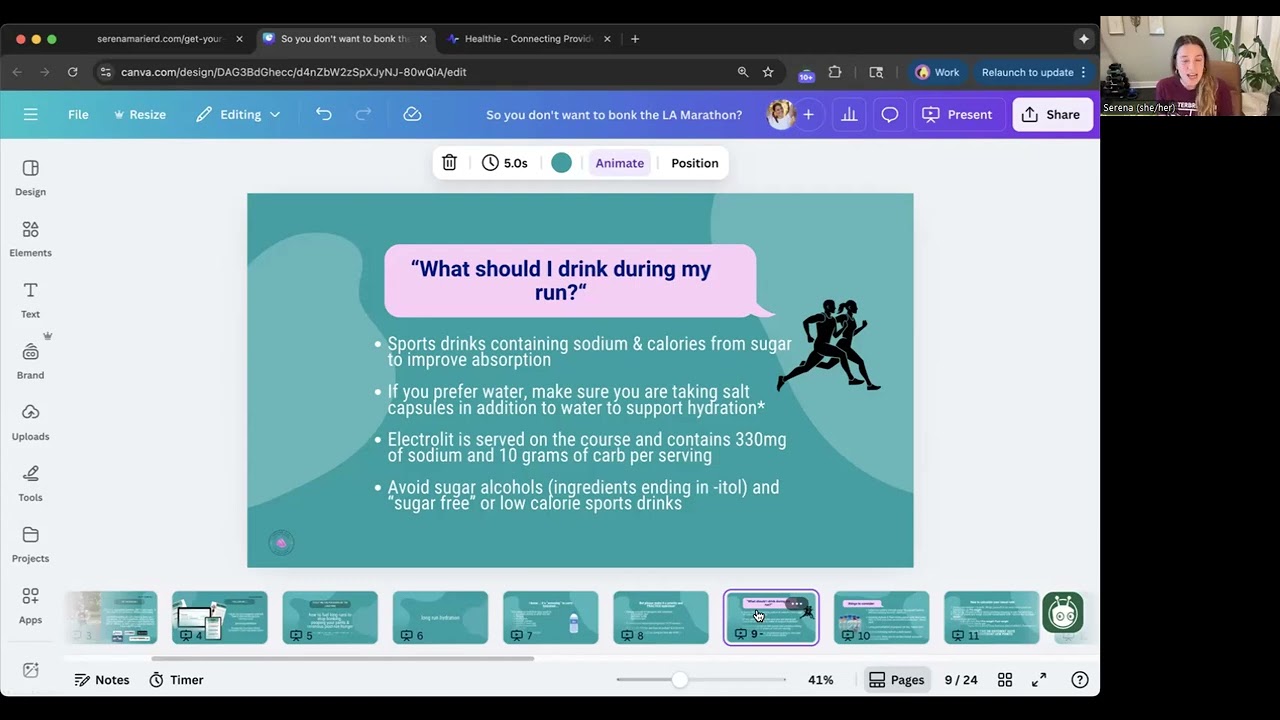Open the Tools panel
This screenshot has height=720, width=1280.
click(x=30, y=483)
